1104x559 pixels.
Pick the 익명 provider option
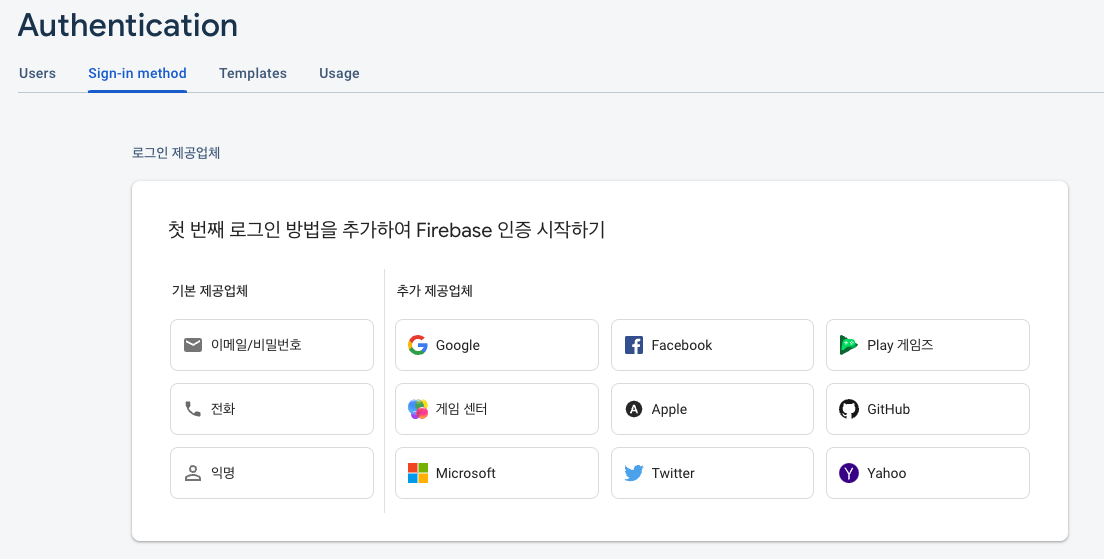point(272,473)
